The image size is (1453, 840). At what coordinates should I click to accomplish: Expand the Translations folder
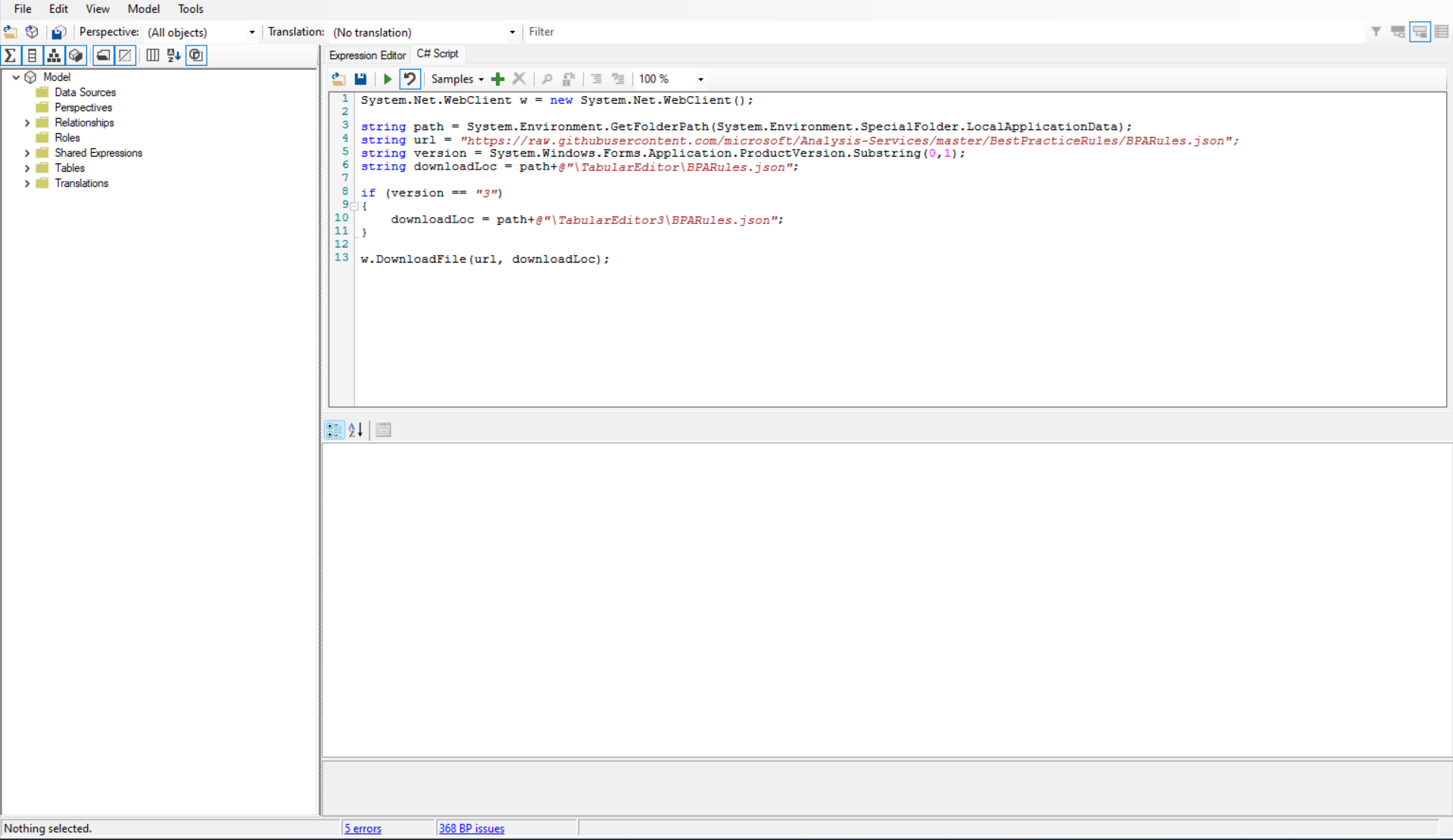[27, 183]
